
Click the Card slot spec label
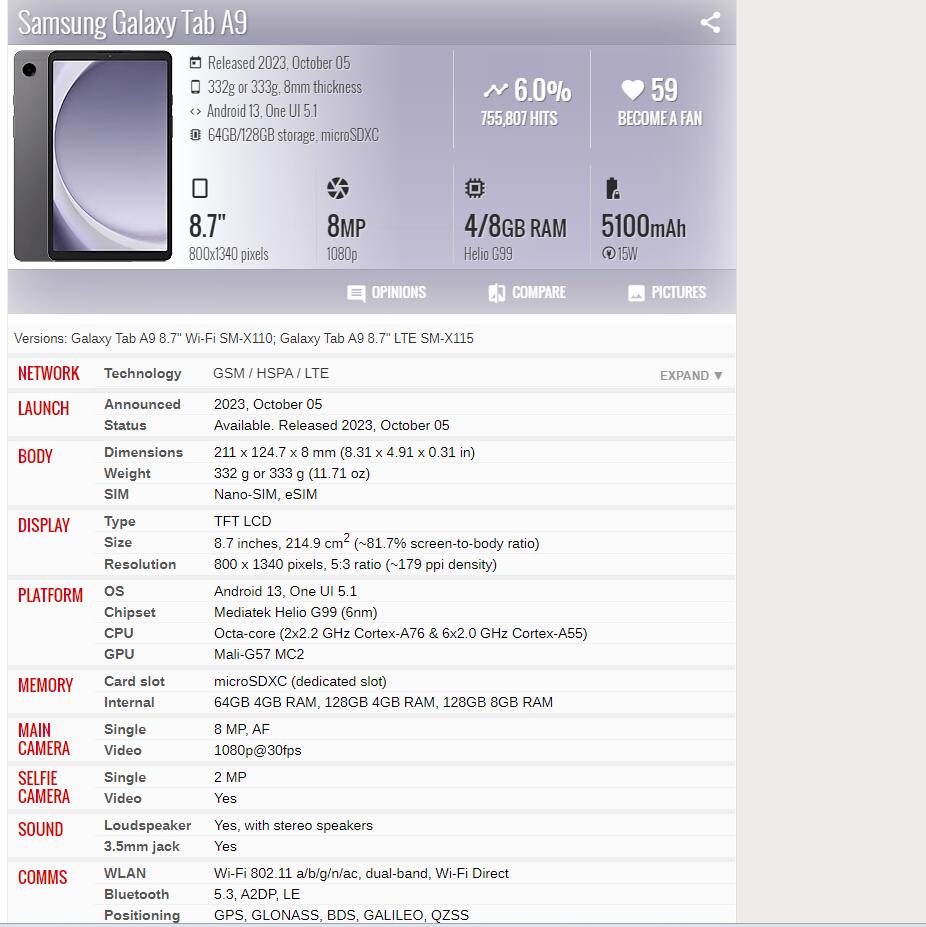[134, 682]
